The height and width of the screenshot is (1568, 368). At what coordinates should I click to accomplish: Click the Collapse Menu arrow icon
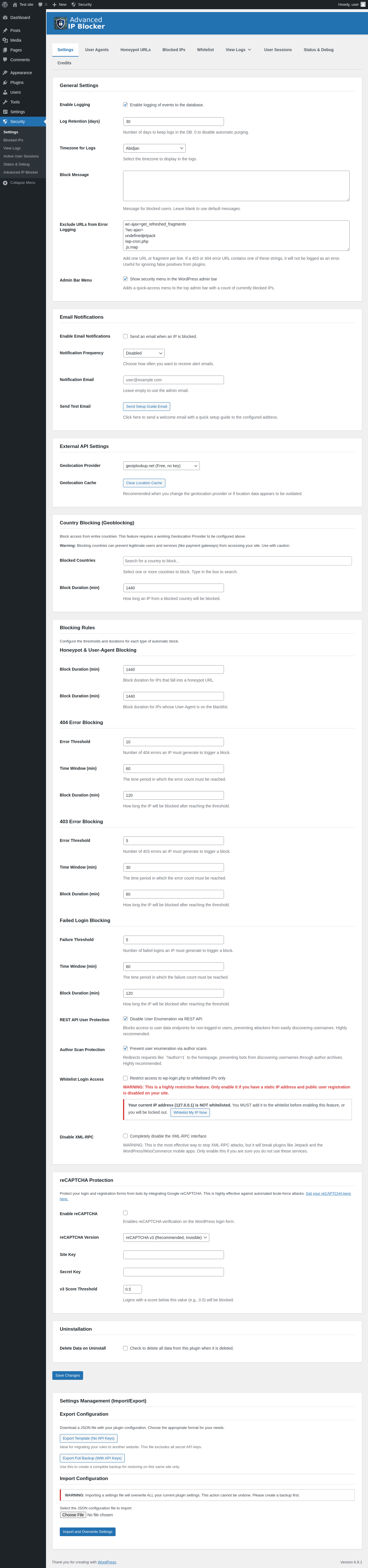5,183
